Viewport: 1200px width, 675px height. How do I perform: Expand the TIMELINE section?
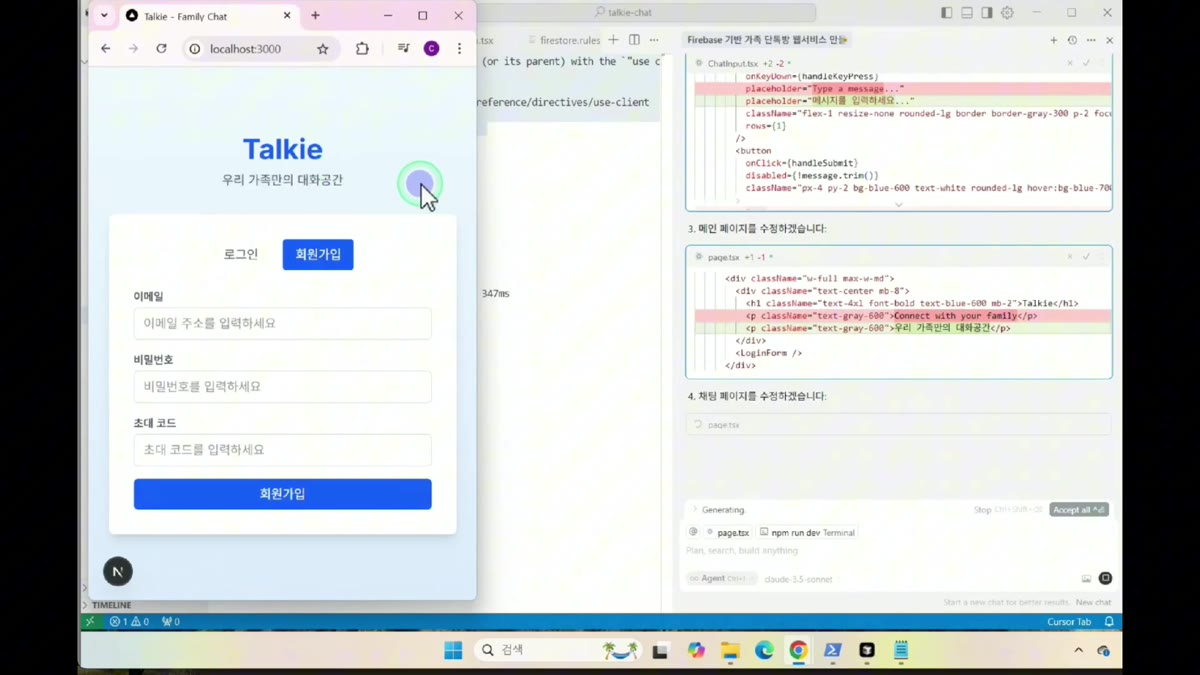point(111,605)
